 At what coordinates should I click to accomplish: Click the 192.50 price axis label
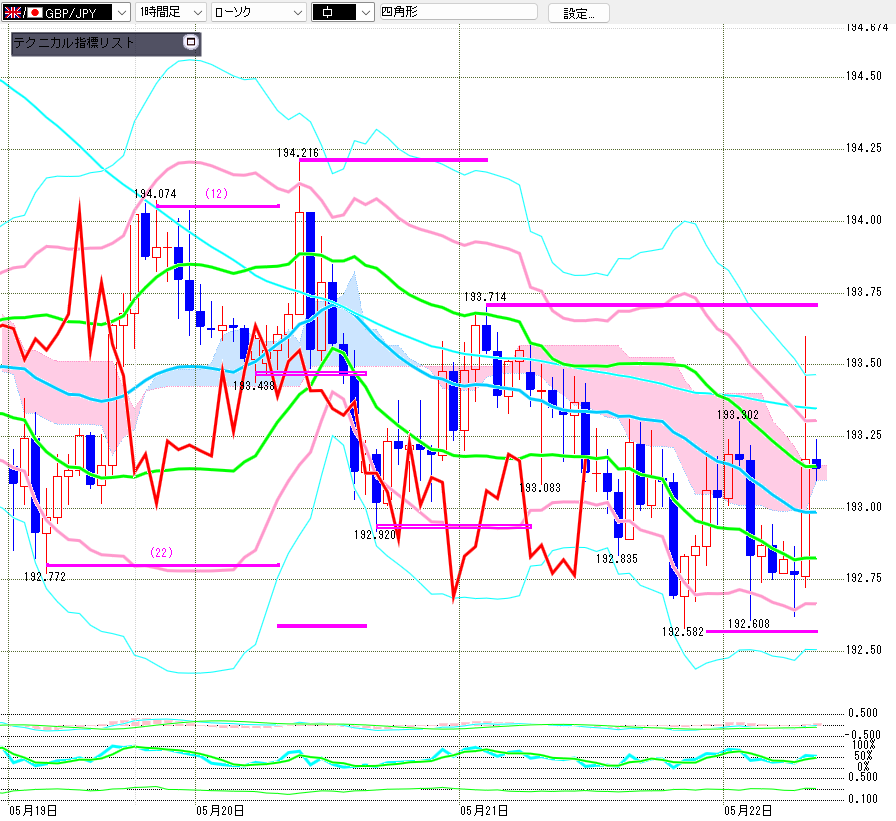pyautogui.click(x=864, y=650)
